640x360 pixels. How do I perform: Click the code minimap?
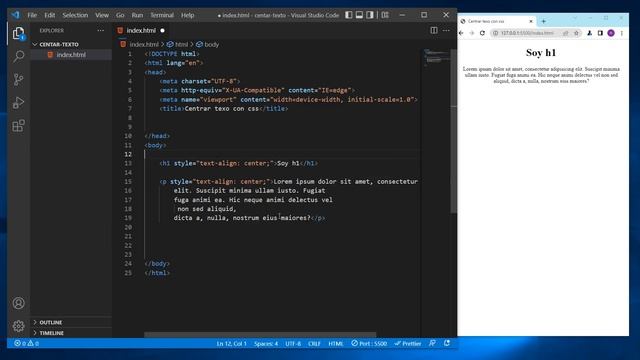click(x=436, y=57)
